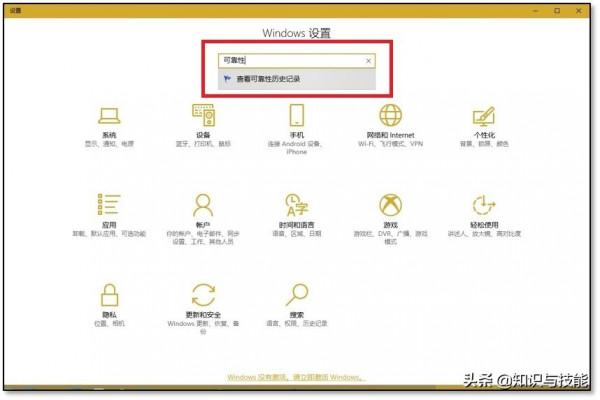Click the 帐户 label text

(203, 225)
